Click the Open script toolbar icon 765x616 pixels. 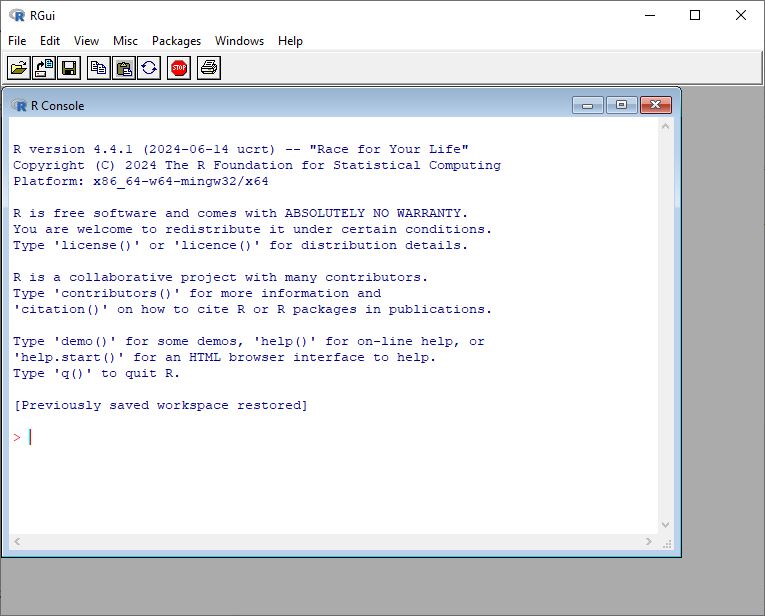[19, 68]
